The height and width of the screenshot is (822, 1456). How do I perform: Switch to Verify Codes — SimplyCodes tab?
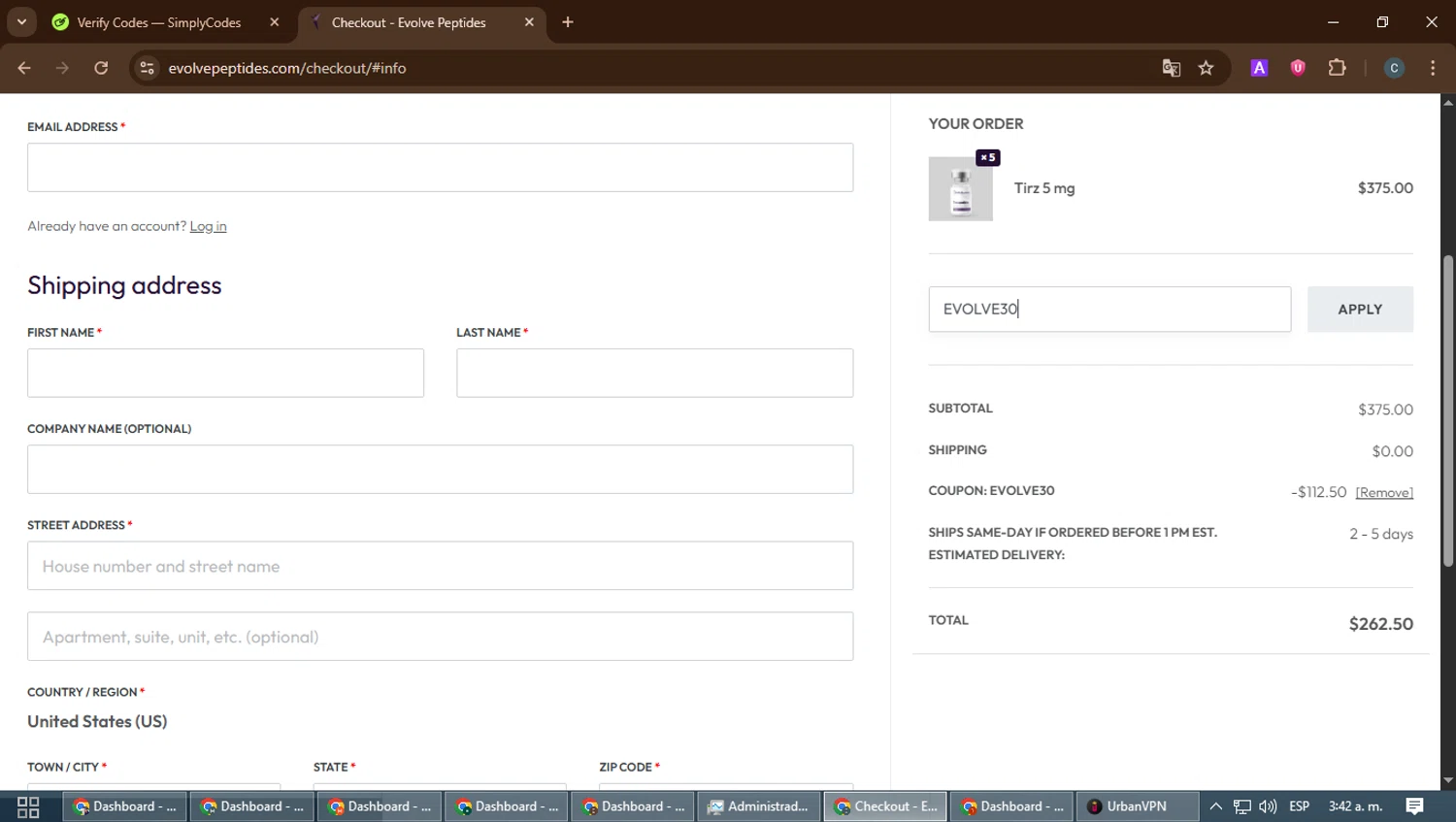[158, 22]
